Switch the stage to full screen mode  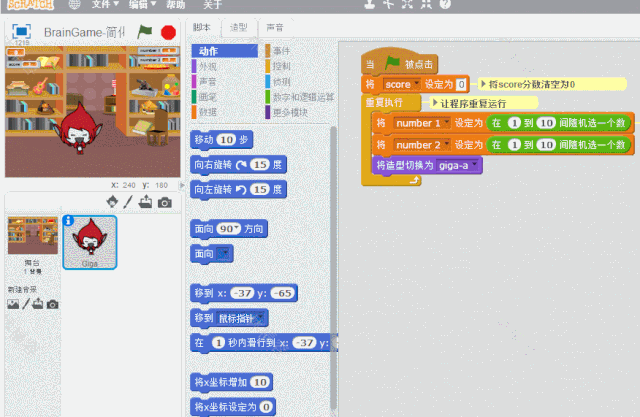[x=21, y=31]
